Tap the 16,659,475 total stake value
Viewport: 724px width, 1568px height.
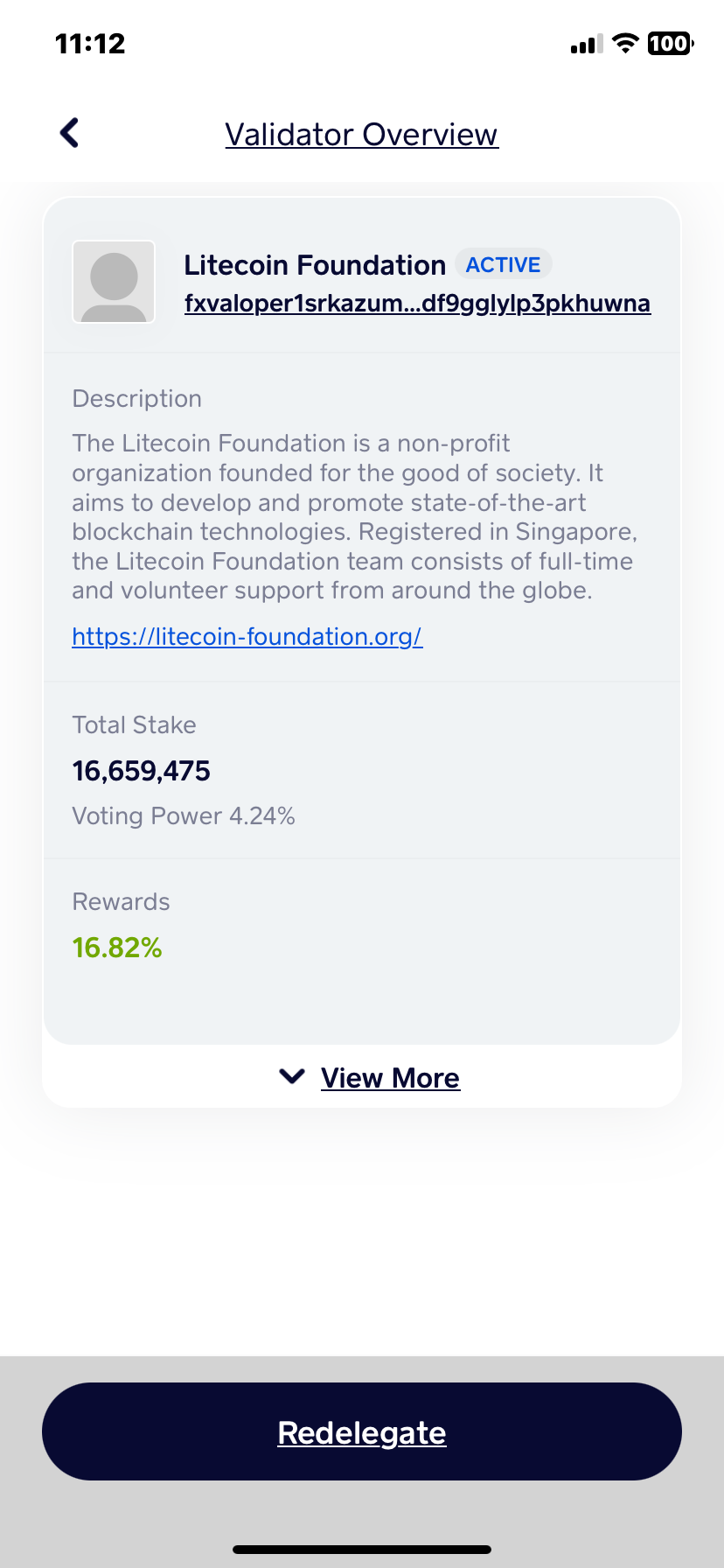(x=142, y=771)
